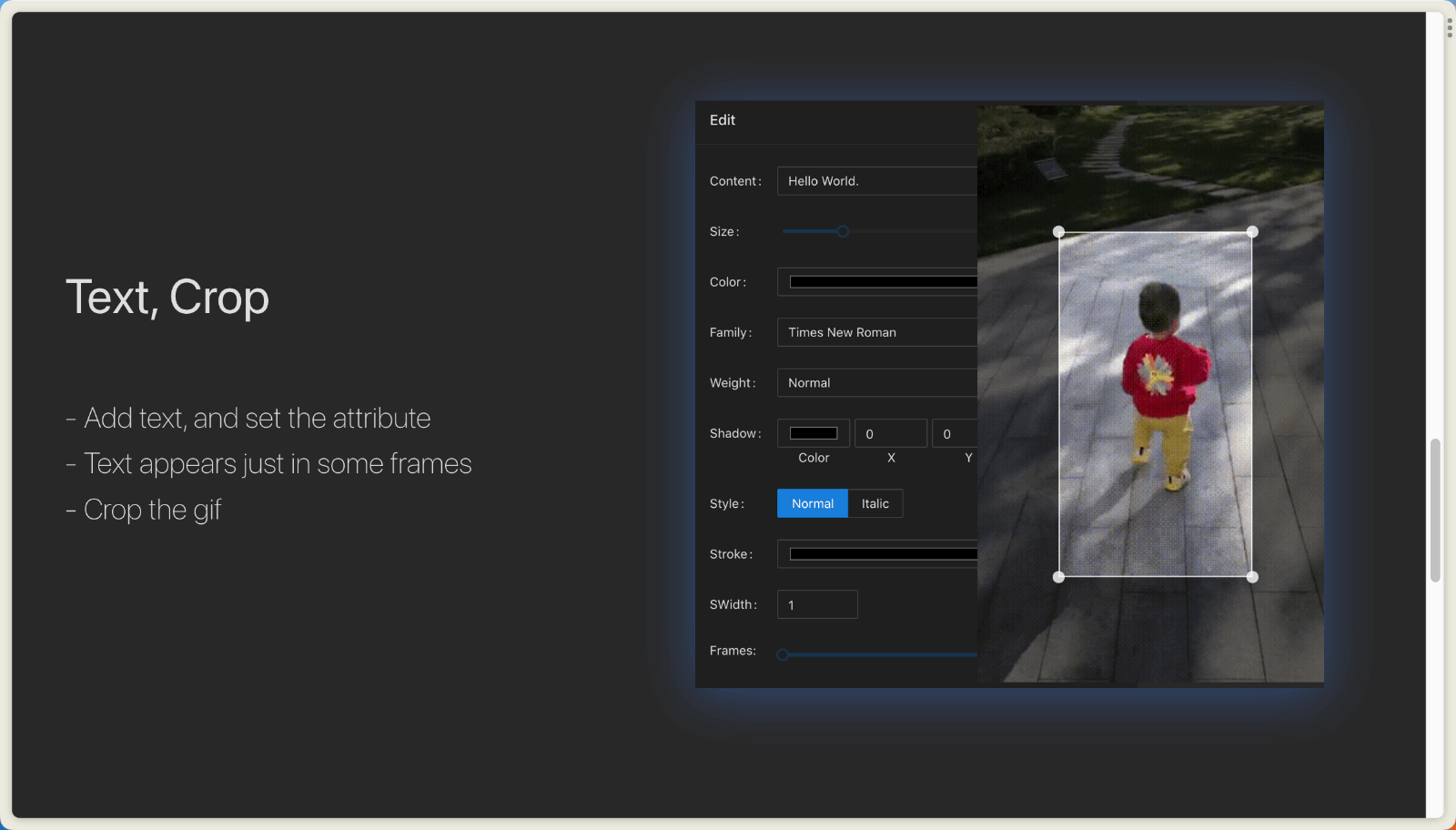Viewport: 1456px width, 830px height.
Task: Click the Size slider handle
Action: [843, 231]
